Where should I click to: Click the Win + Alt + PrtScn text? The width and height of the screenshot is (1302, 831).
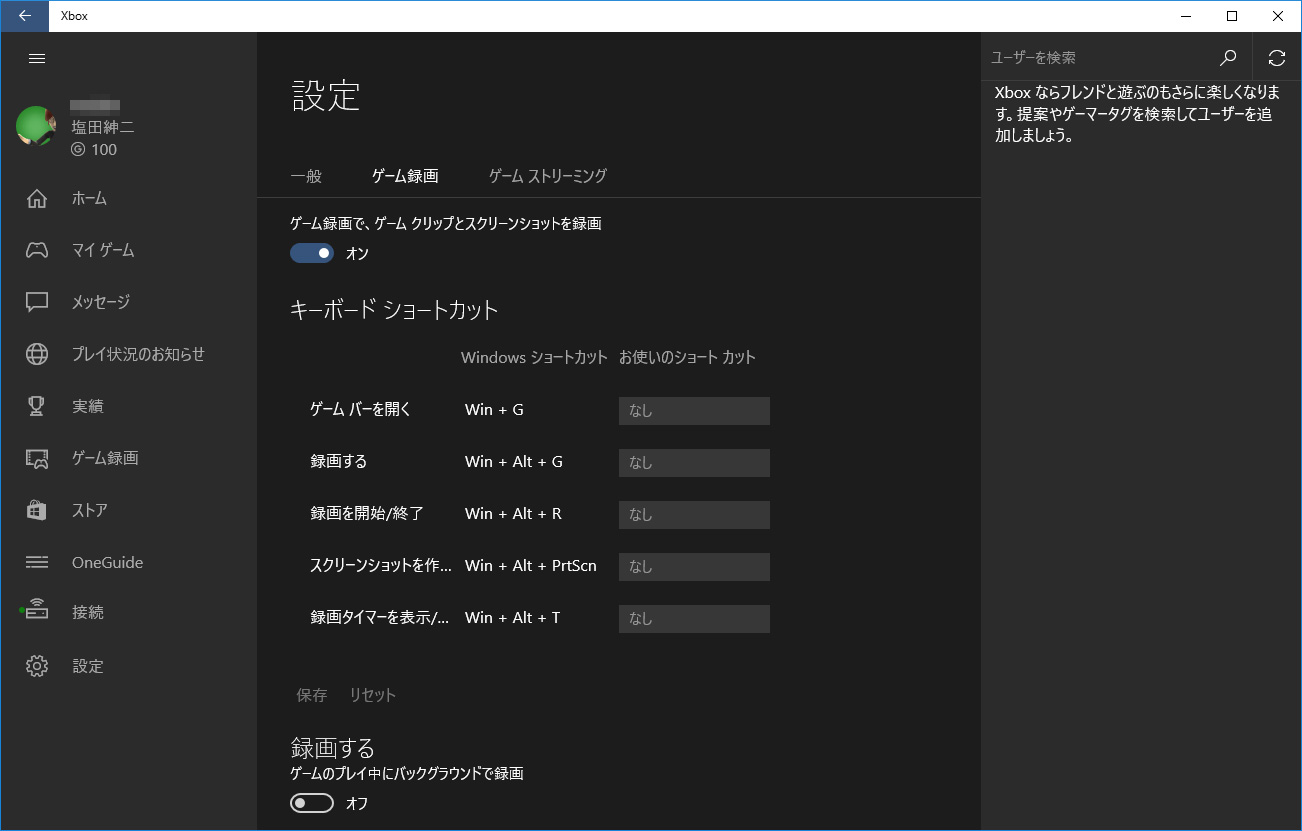click(x=531, y=566)
